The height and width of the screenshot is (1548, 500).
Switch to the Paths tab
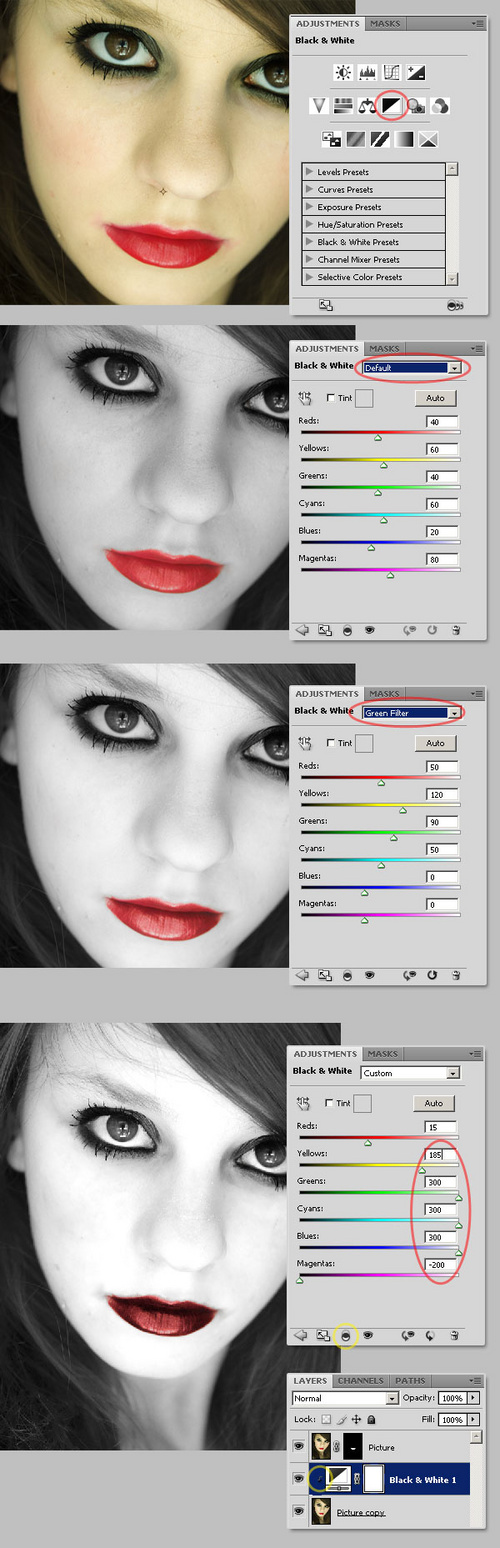pyautogui.click(x=410, y=1381)
